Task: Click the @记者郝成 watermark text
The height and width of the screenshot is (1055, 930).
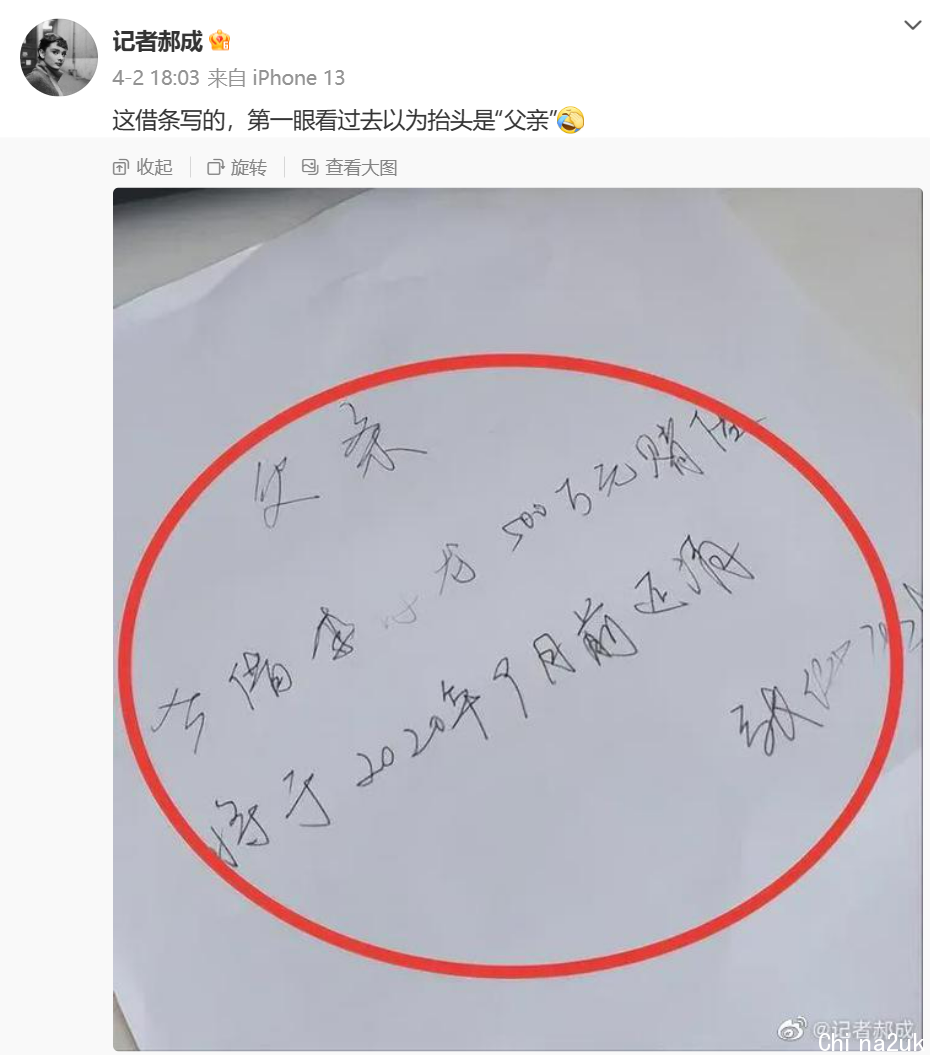Action: (863, 1029)
